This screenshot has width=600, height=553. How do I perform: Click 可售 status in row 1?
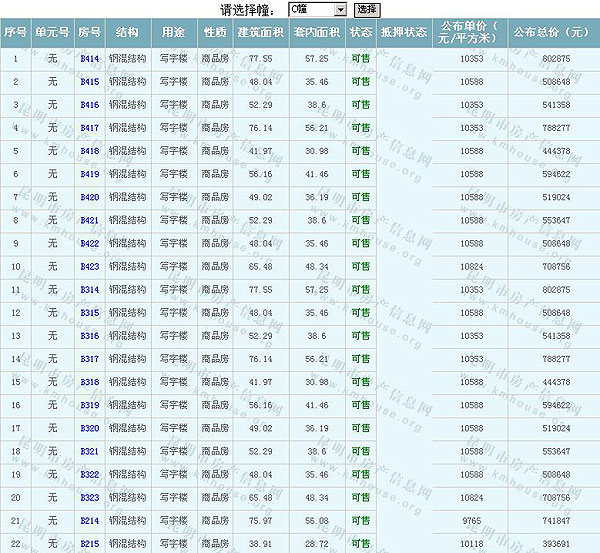click(x=360, y=60)
